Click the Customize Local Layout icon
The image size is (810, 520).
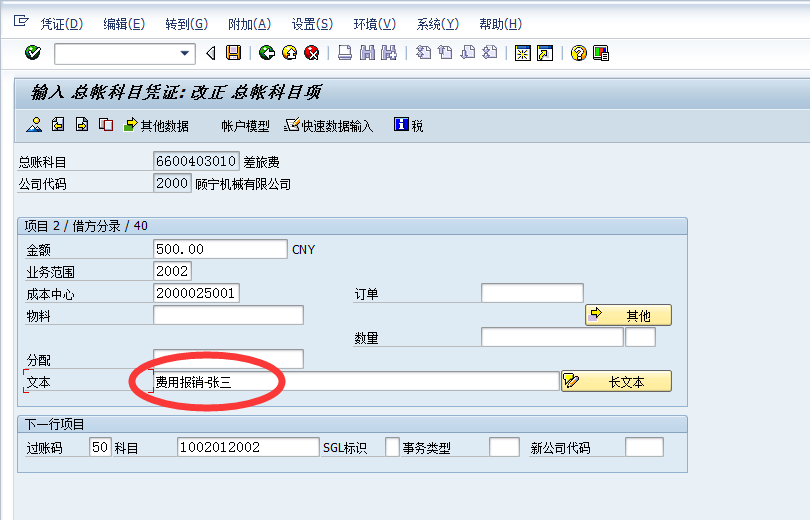point(601,53)
